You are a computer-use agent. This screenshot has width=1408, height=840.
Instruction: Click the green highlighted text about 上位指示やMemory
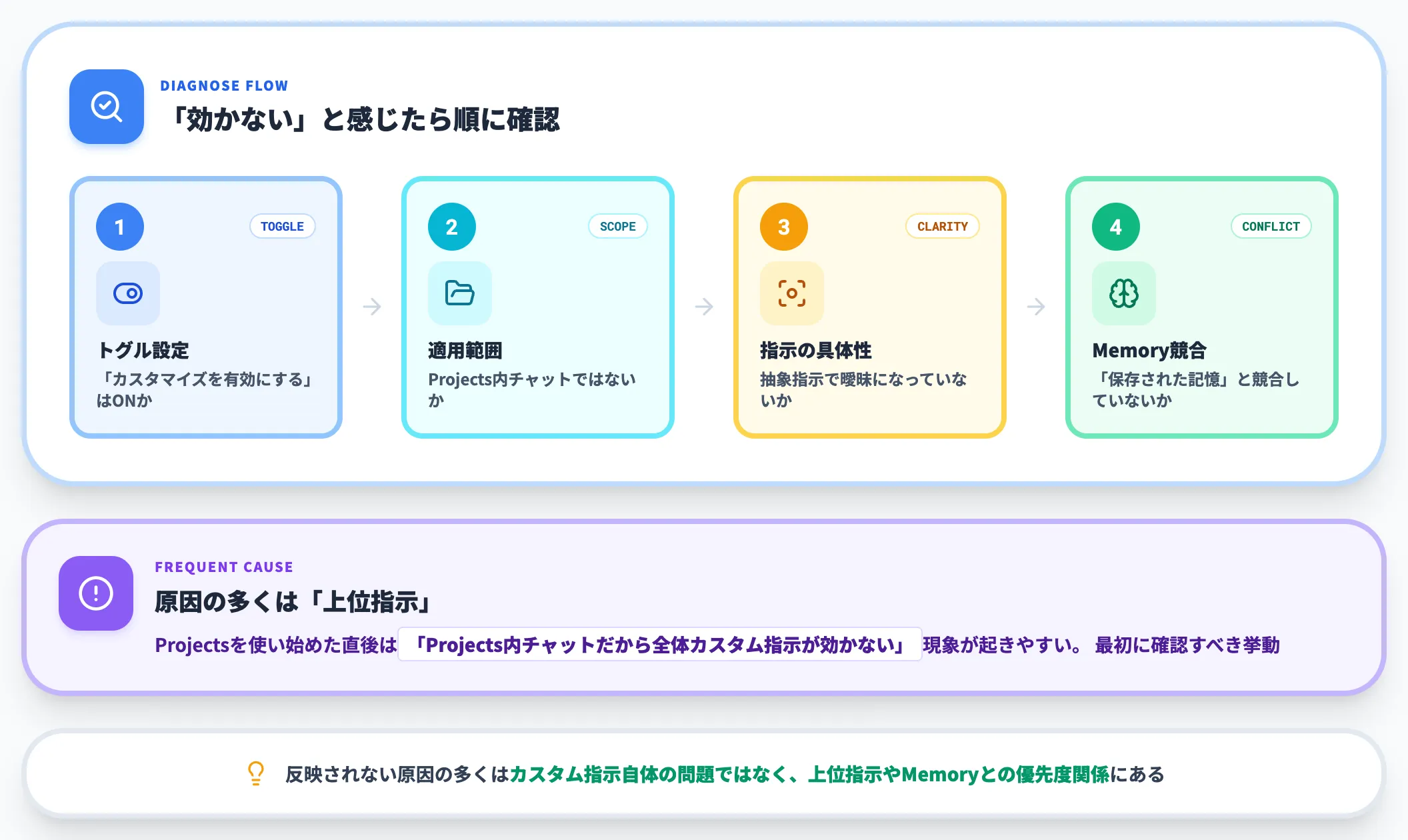(x=809, y=774)
